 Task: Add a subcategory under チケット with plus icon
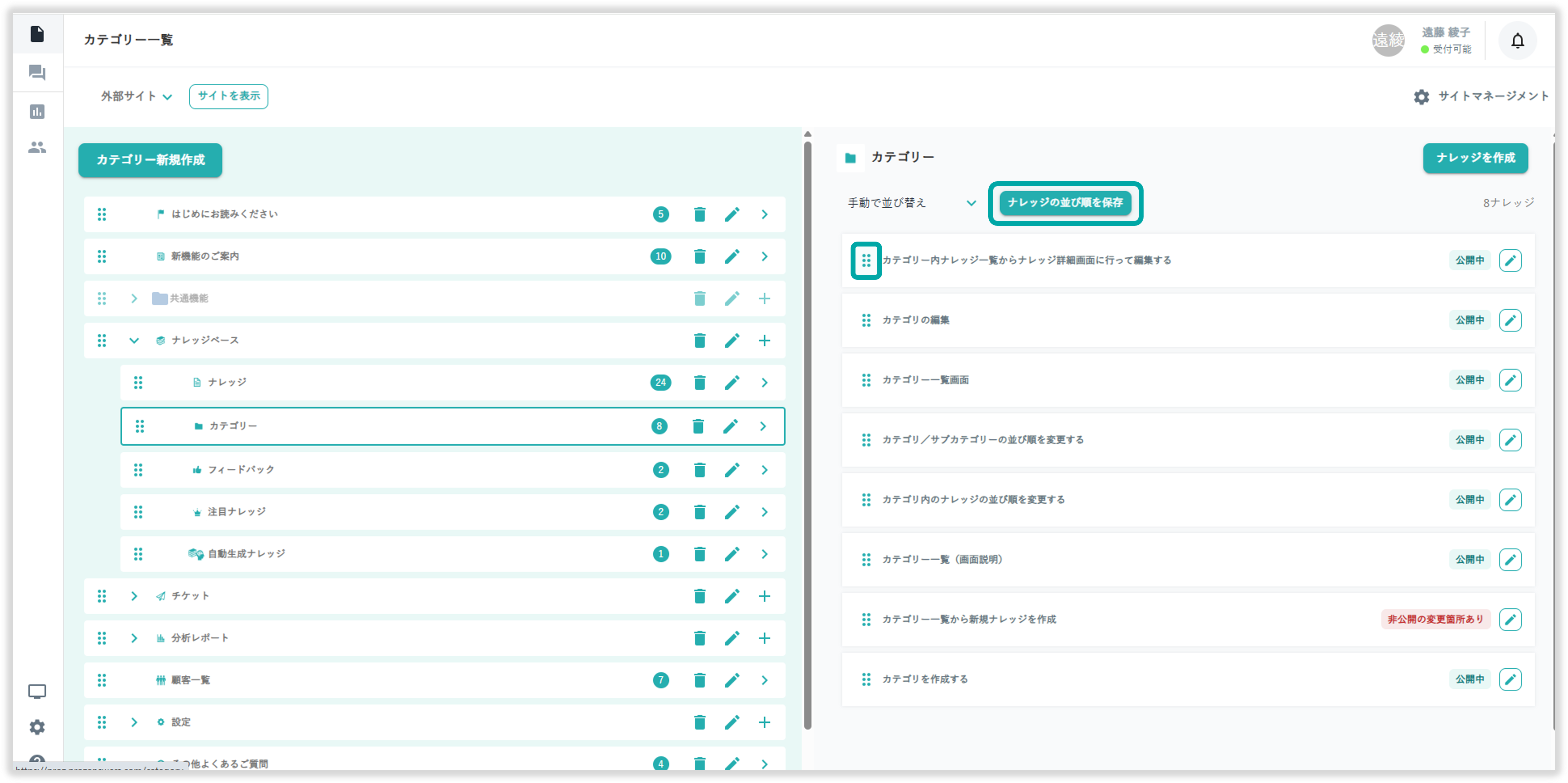coord(764,596)
